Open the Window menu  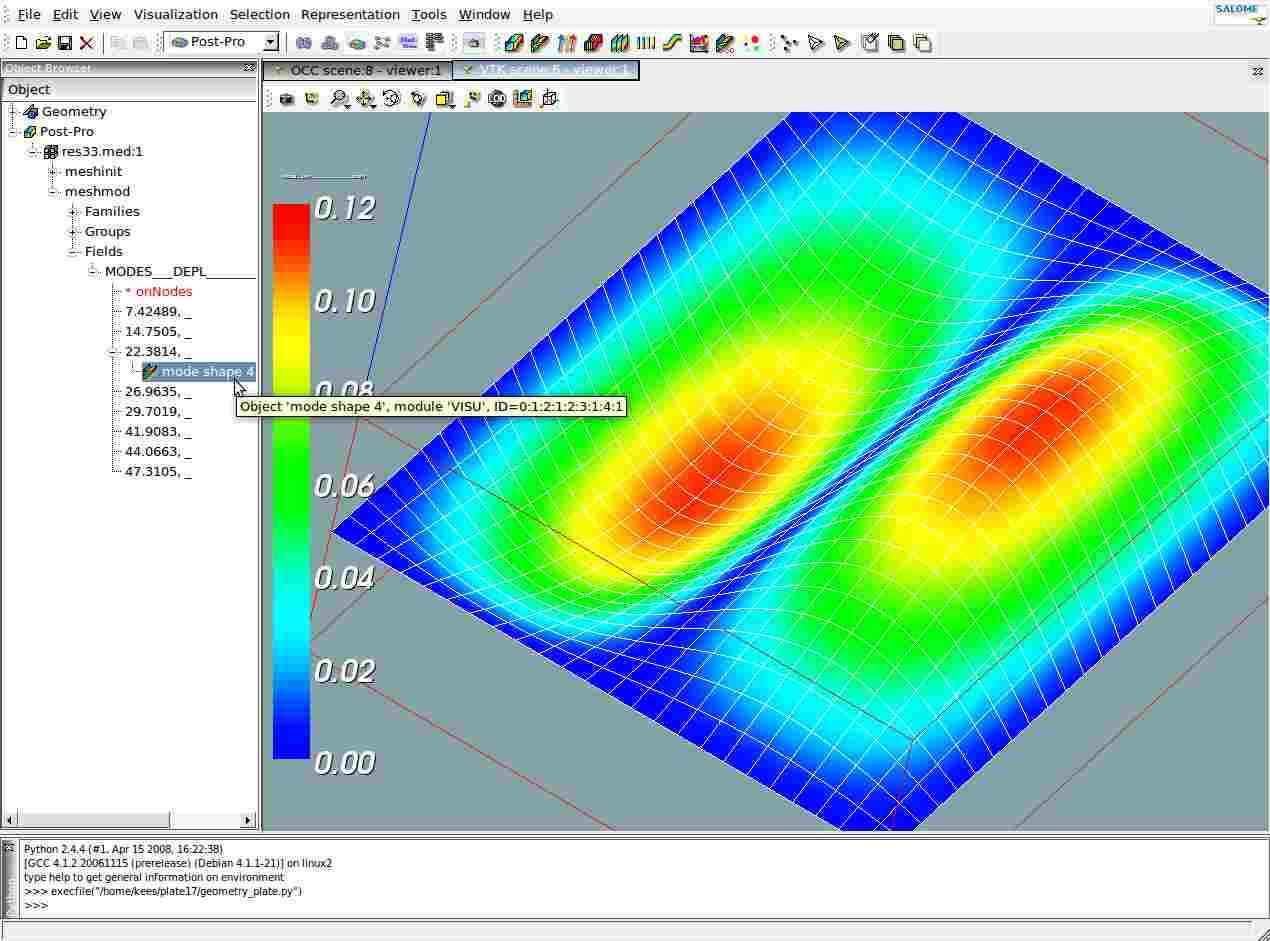pos(484,14)
